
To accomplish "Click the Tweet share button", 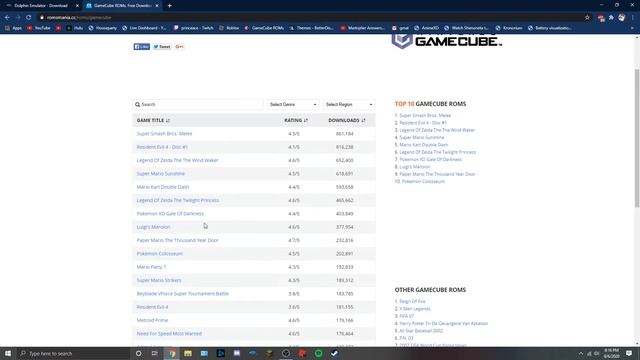I will [162, 47].
